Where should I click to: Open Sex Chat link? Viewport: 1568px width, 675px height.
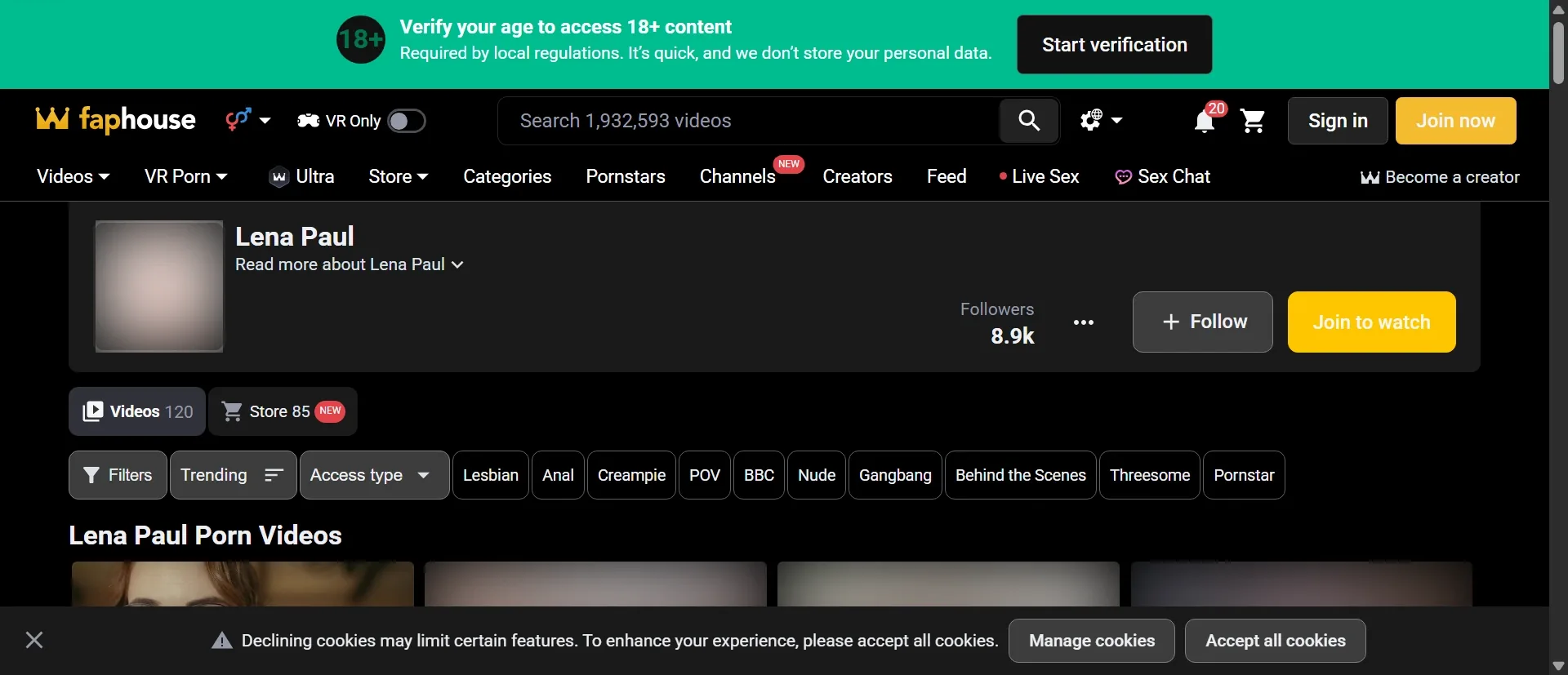coord(1162,176)
